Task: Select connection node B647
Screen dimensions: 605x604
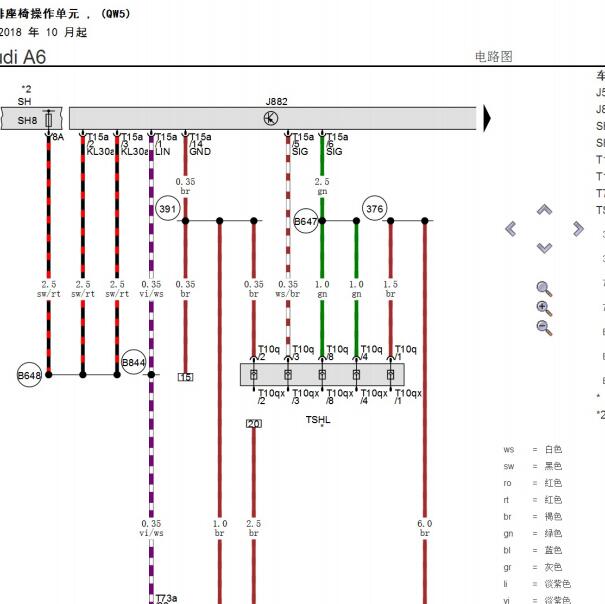Action: click(x=306, y=222)
